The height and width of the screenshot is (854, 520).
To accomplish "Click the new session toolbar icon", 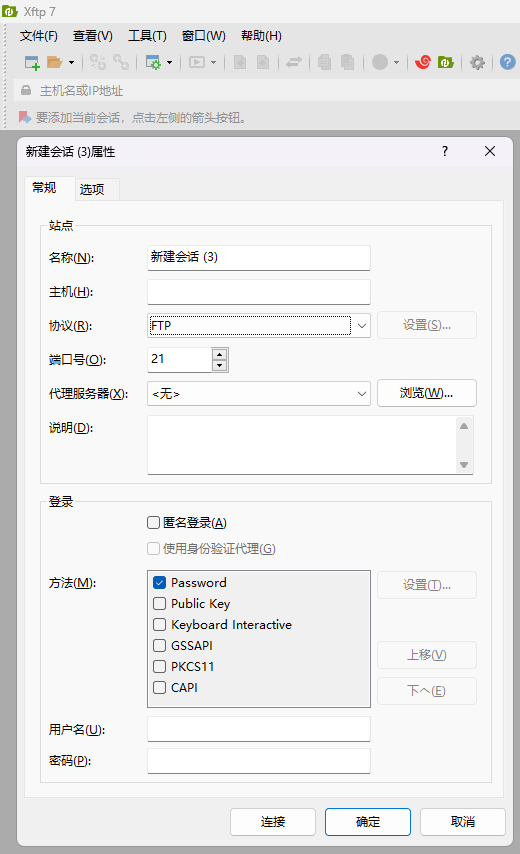I will [32, 63].
